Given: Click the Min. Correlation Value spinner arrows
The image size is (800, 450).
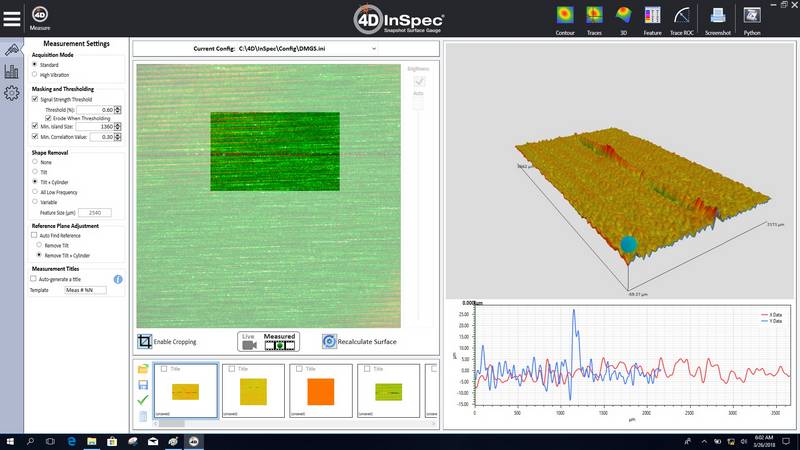Looking at the screenshot, I should click(x=118, y=137).
